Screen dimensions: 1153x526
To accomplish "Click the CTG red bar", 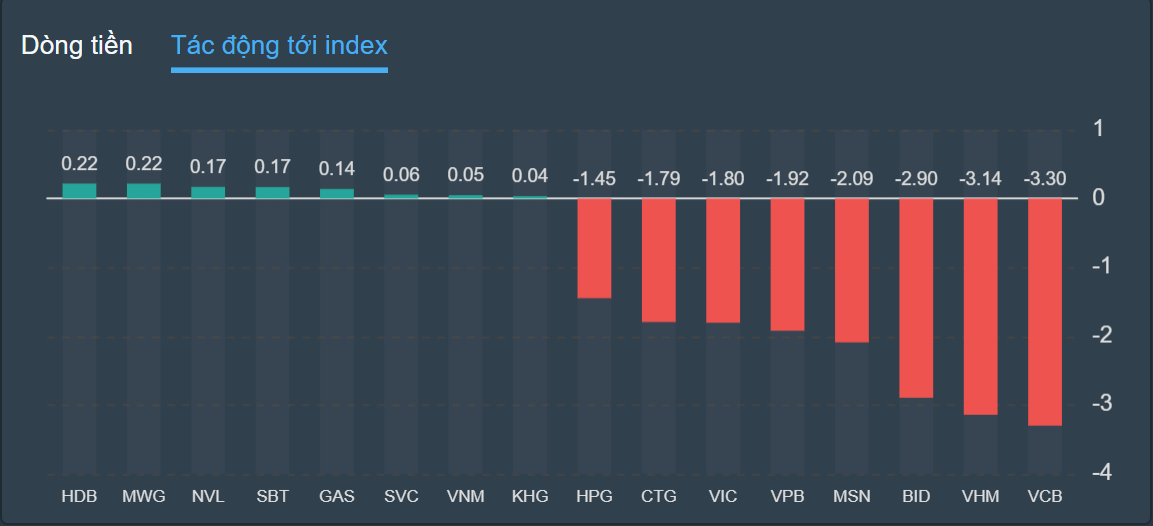I will [659, 260].
